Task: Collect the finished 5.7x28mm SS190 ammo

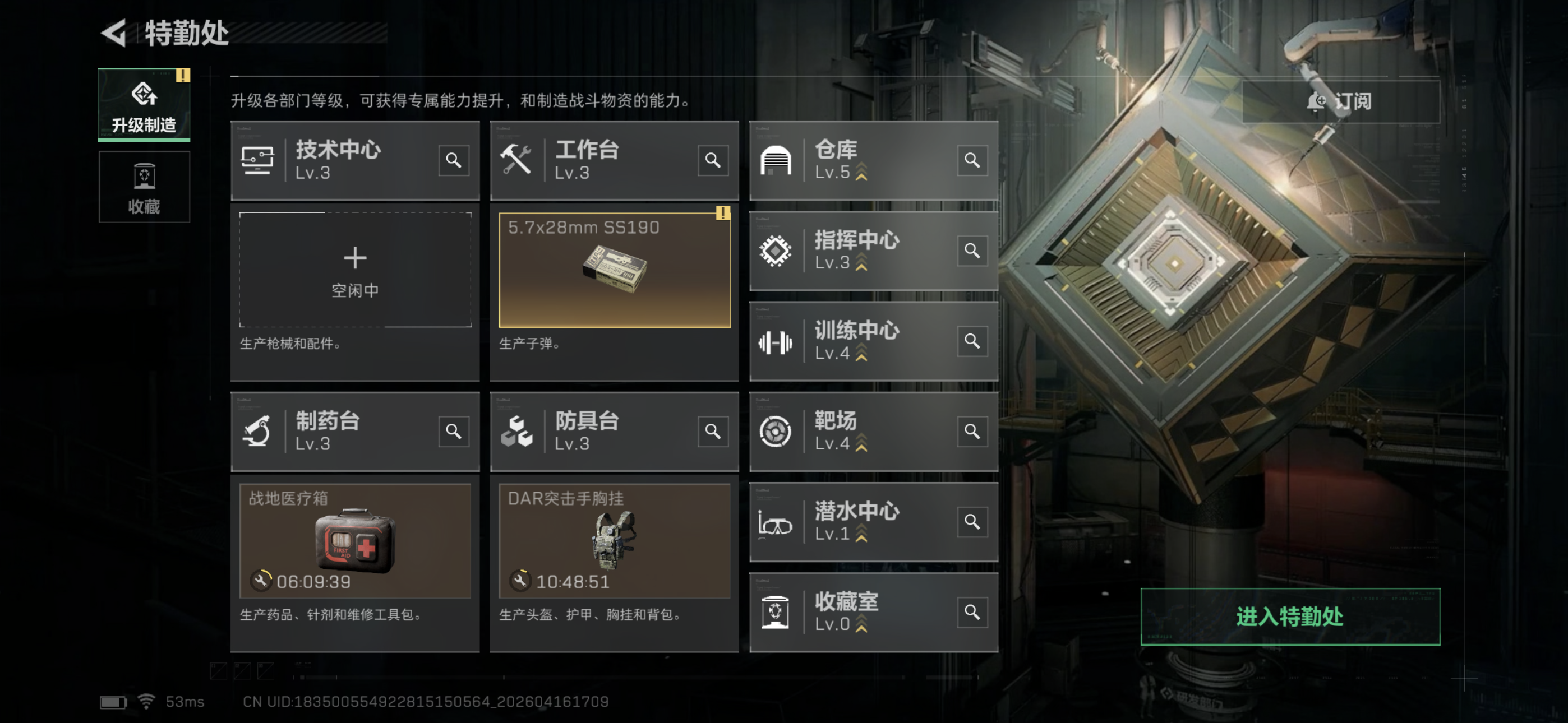Action: [615, 270]
